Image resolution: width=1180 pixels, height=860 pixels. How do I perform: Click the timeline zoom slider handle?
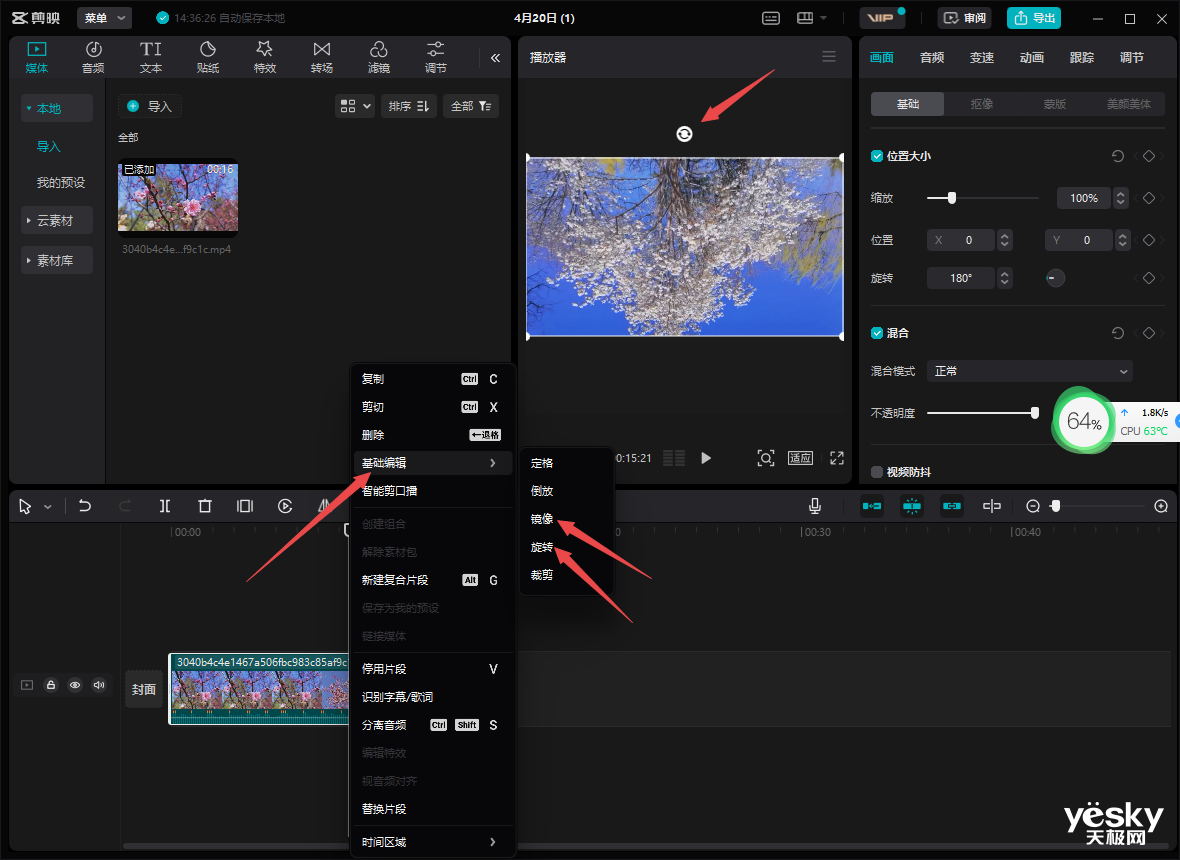1056,506
